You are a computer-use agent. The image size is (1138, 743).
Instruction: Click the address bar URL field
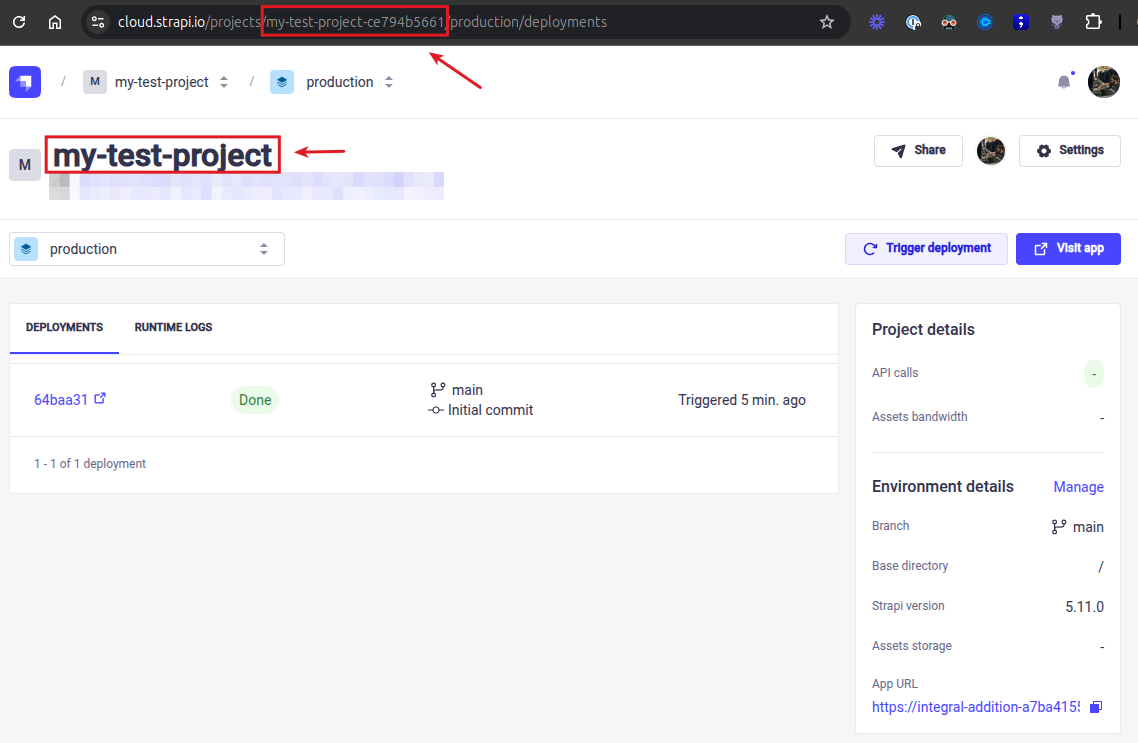point(464,22)
